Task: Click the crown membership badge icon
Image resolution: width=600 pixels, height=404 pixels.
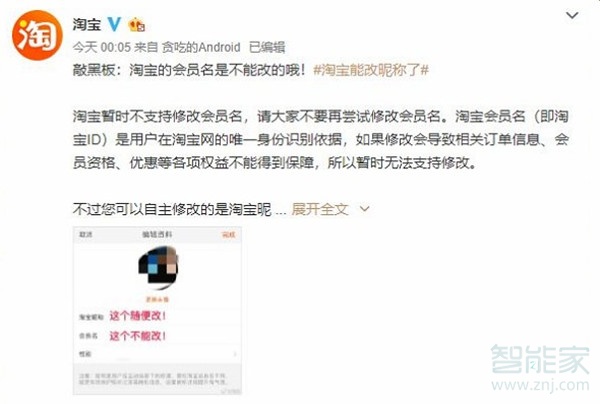Action: tap(137, 25)
